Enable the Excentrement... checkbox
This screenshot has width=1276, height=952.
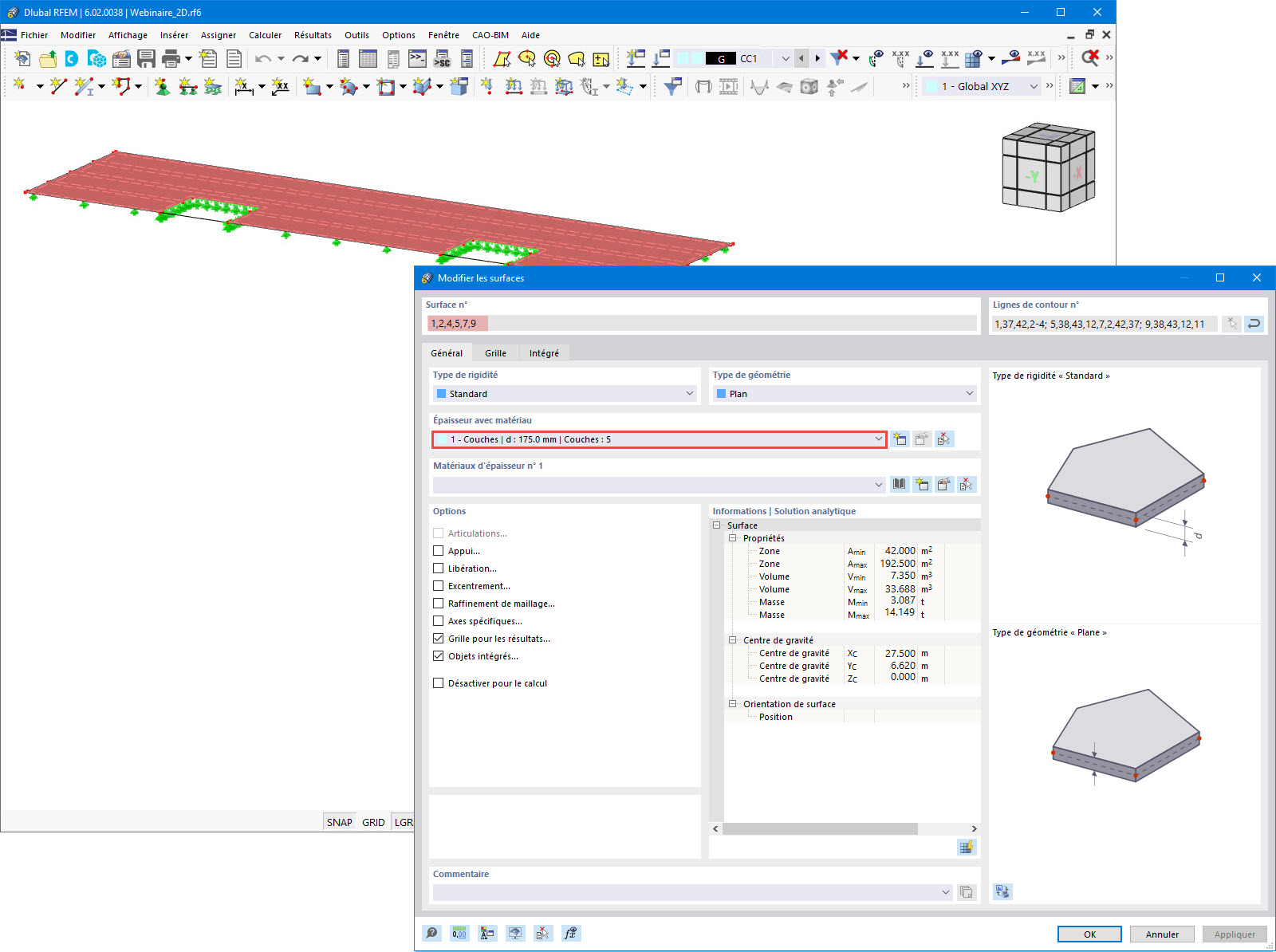tap(438, 586)
